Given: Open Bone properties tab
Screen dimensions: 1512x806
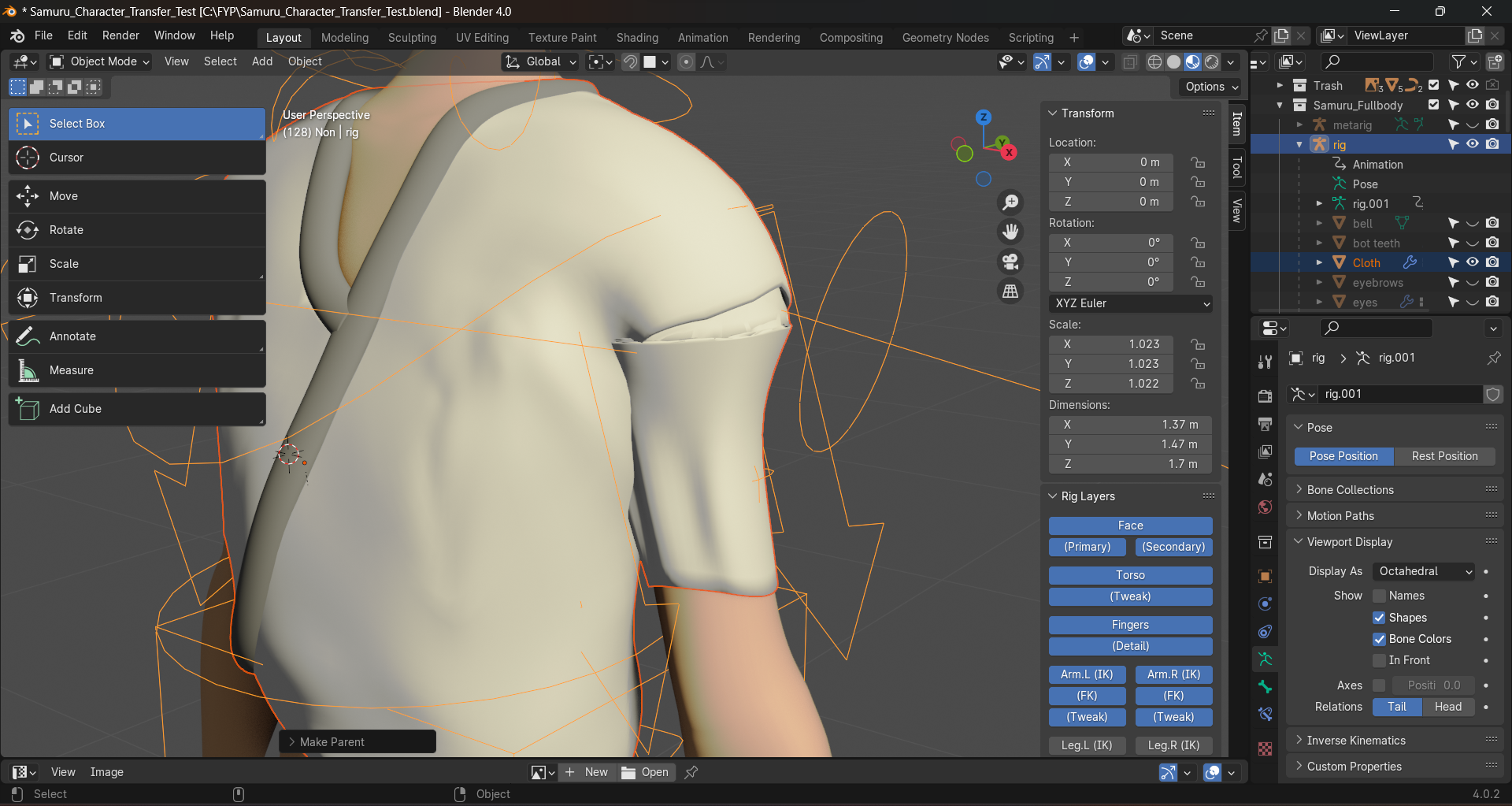Looking at the screenshot, I should [1265, 687].
